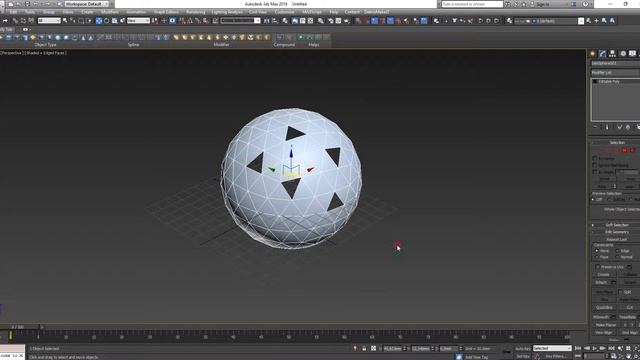Open the layer dropdown showing 0 (default)

pos(549,21)
